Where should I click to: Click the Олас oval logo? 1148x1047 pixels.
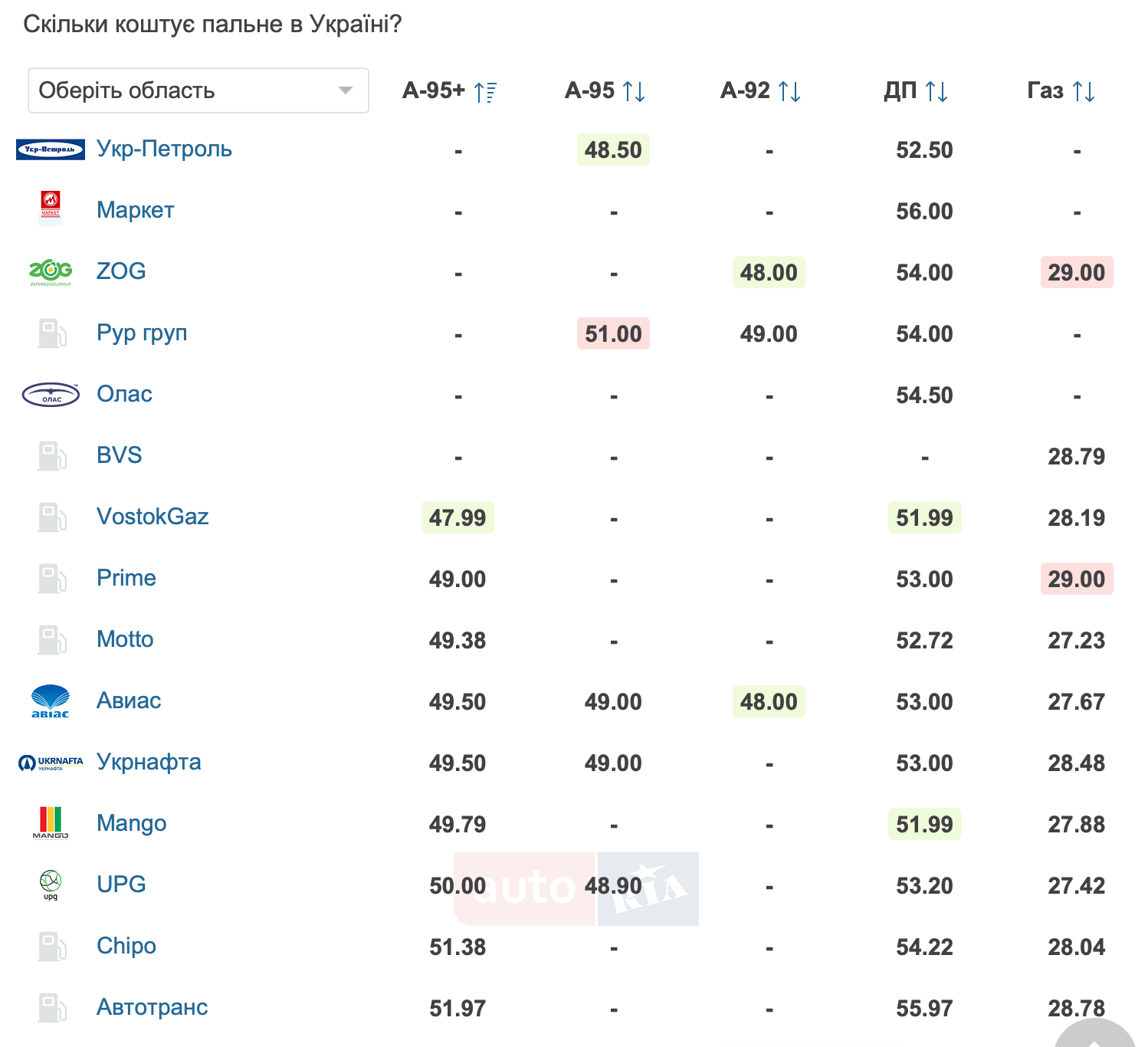51,395
